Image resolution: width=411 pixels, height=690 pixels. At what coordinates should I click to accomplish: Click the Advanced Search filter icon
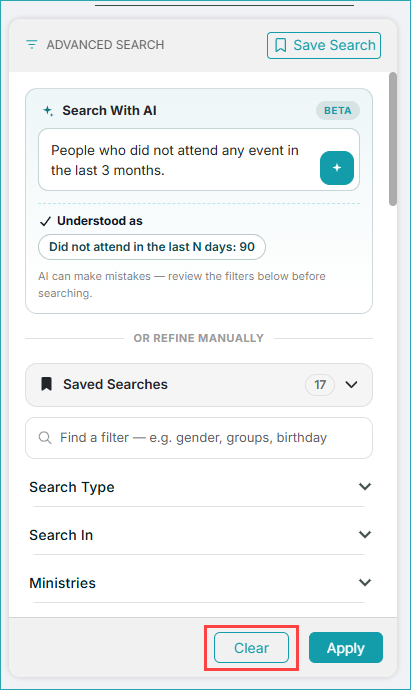click(x=32, y=44)
